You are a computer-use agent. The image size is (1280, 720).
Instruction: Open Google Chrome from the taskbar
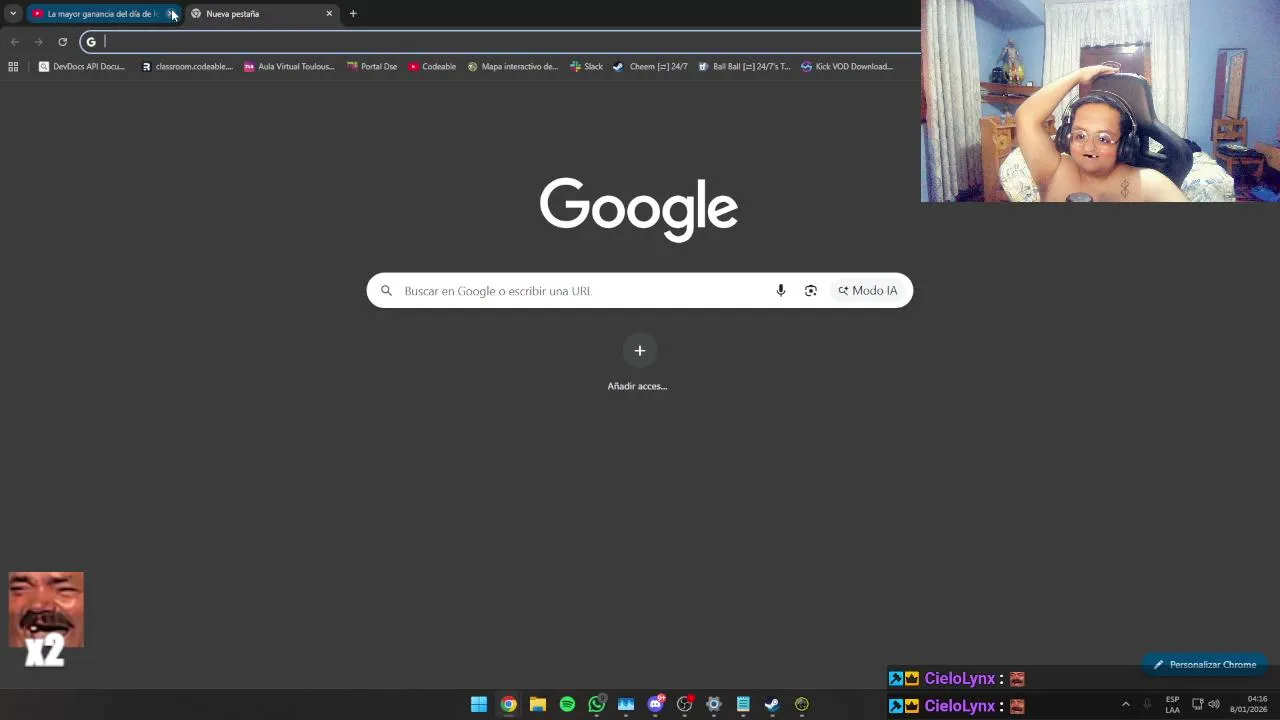(508, 704)
